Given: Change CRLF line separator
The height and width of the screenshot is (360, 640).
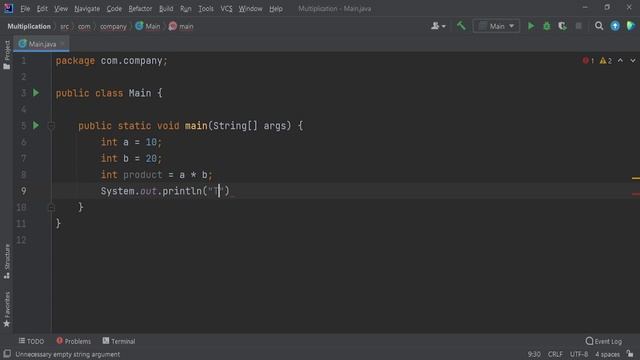Looking at the screenshot, I should click(555, 354).
